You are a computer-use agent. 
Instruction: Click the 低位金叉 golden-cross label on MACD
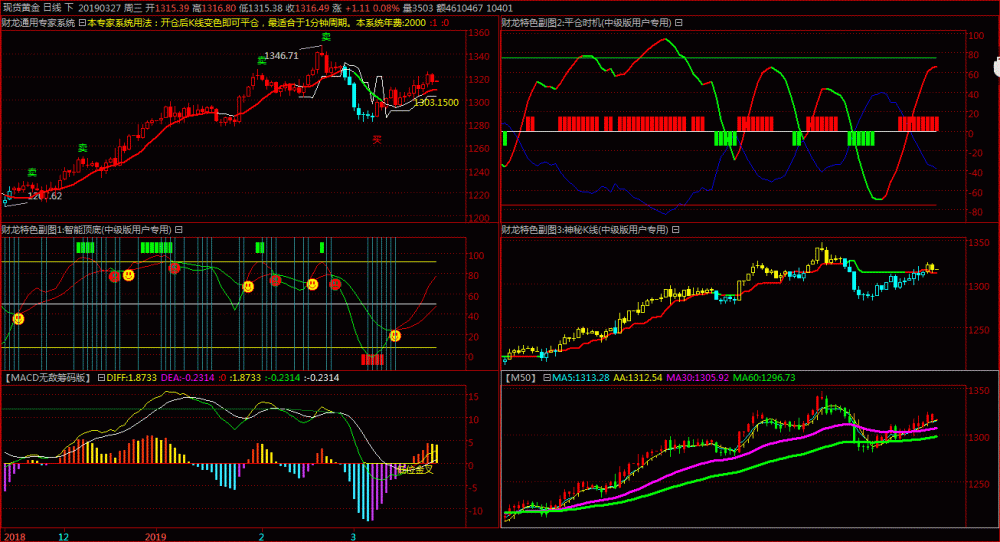point(415,470)
